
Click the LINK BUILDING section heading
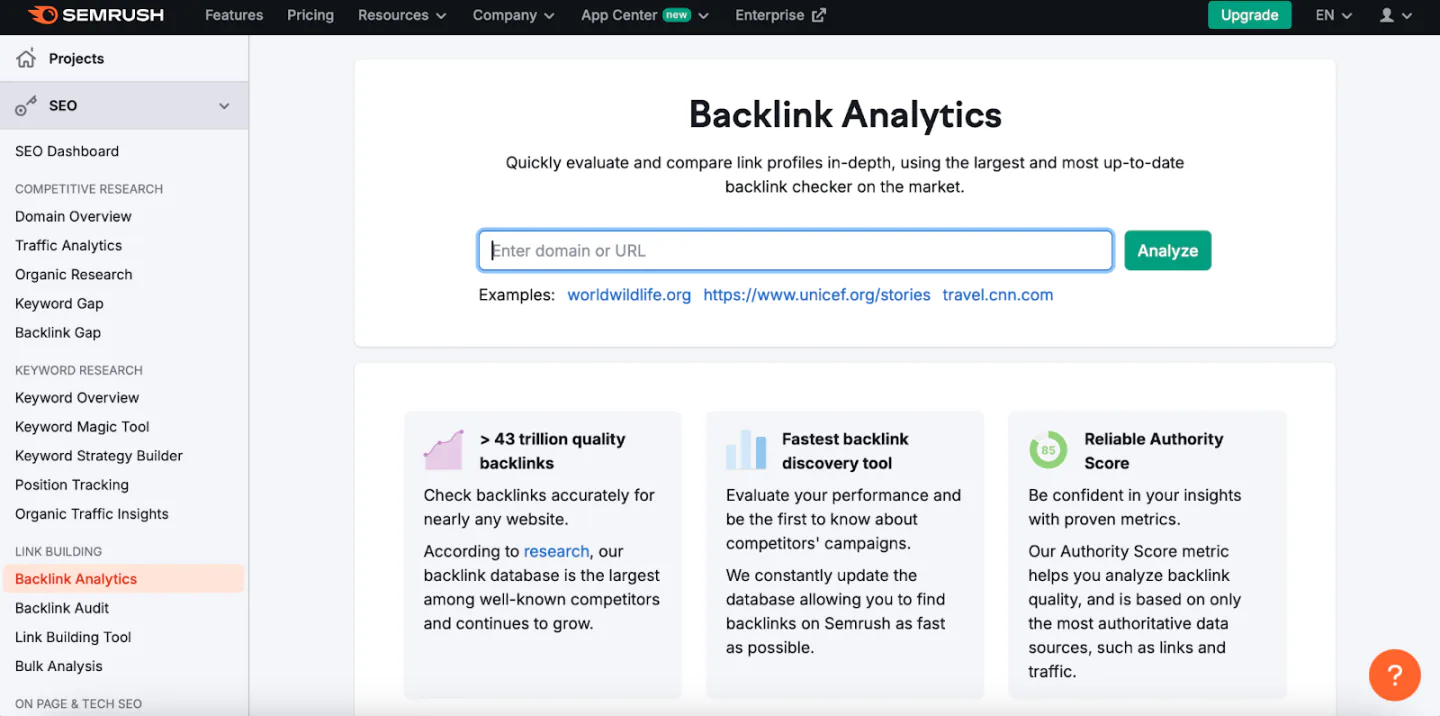(x=58, y=551)
